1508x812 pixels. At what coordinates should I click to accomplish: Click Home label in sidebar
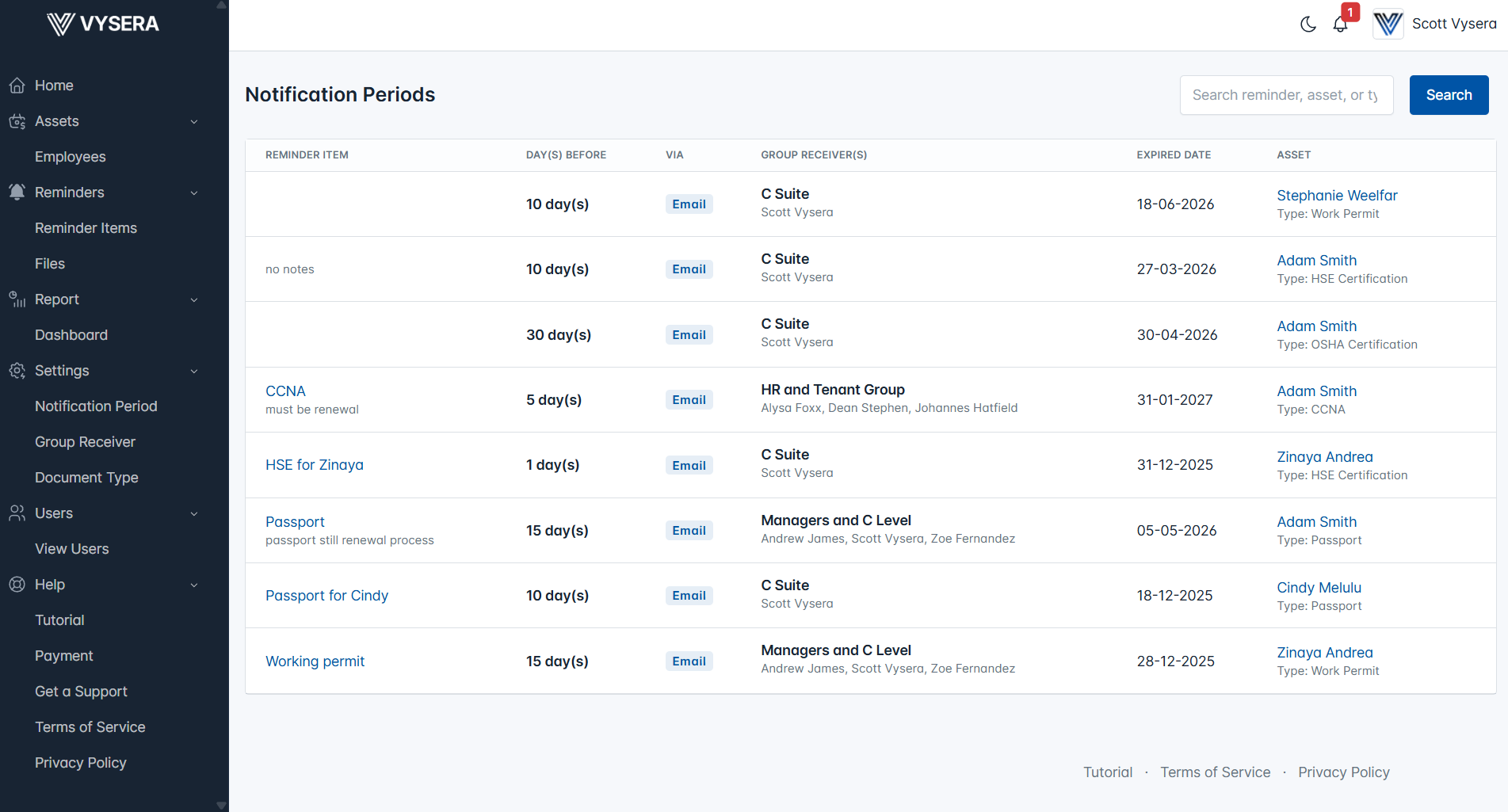pos(54,86)
